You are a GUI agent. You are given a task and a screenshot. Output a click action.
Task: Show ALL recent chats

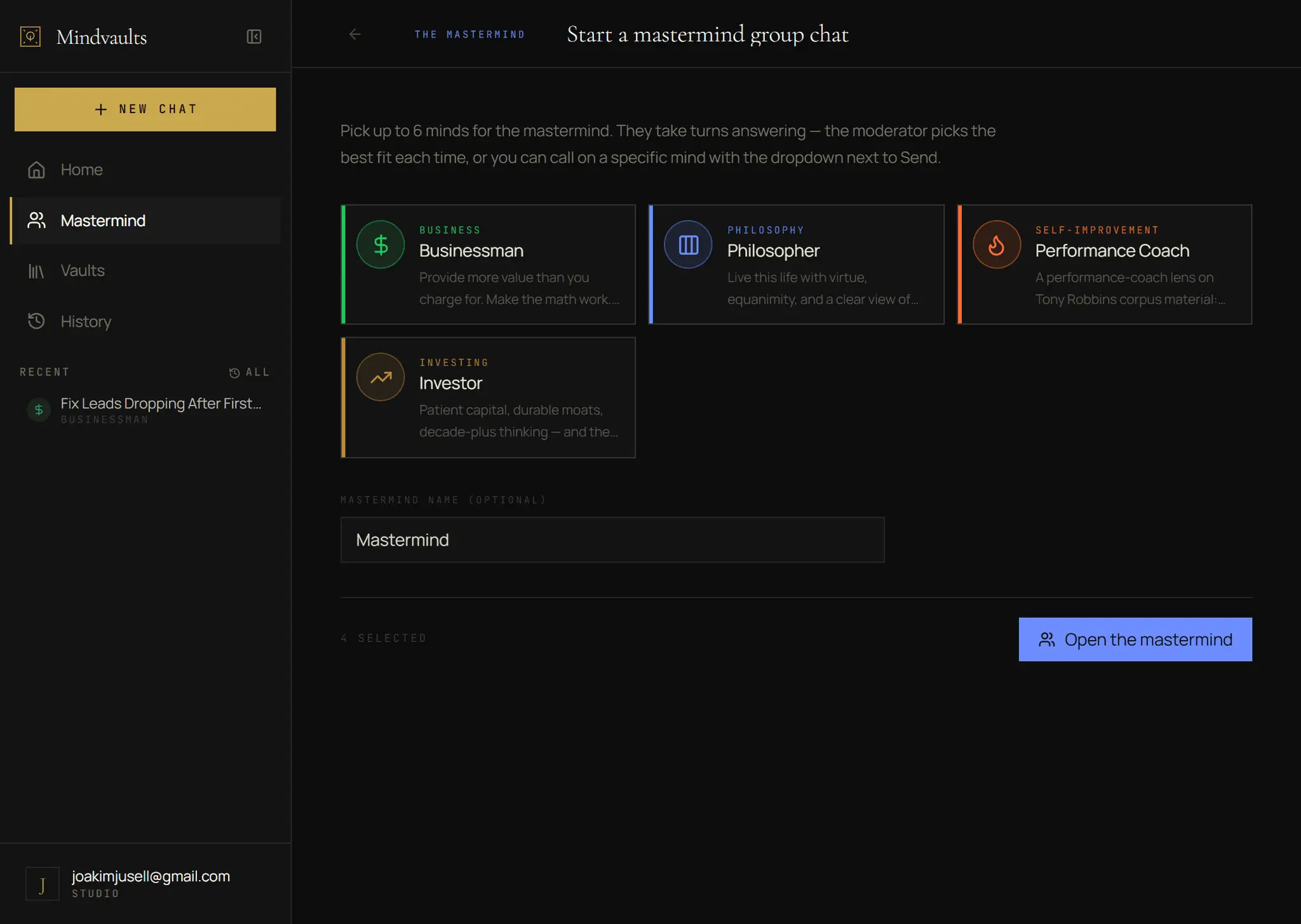249,372
